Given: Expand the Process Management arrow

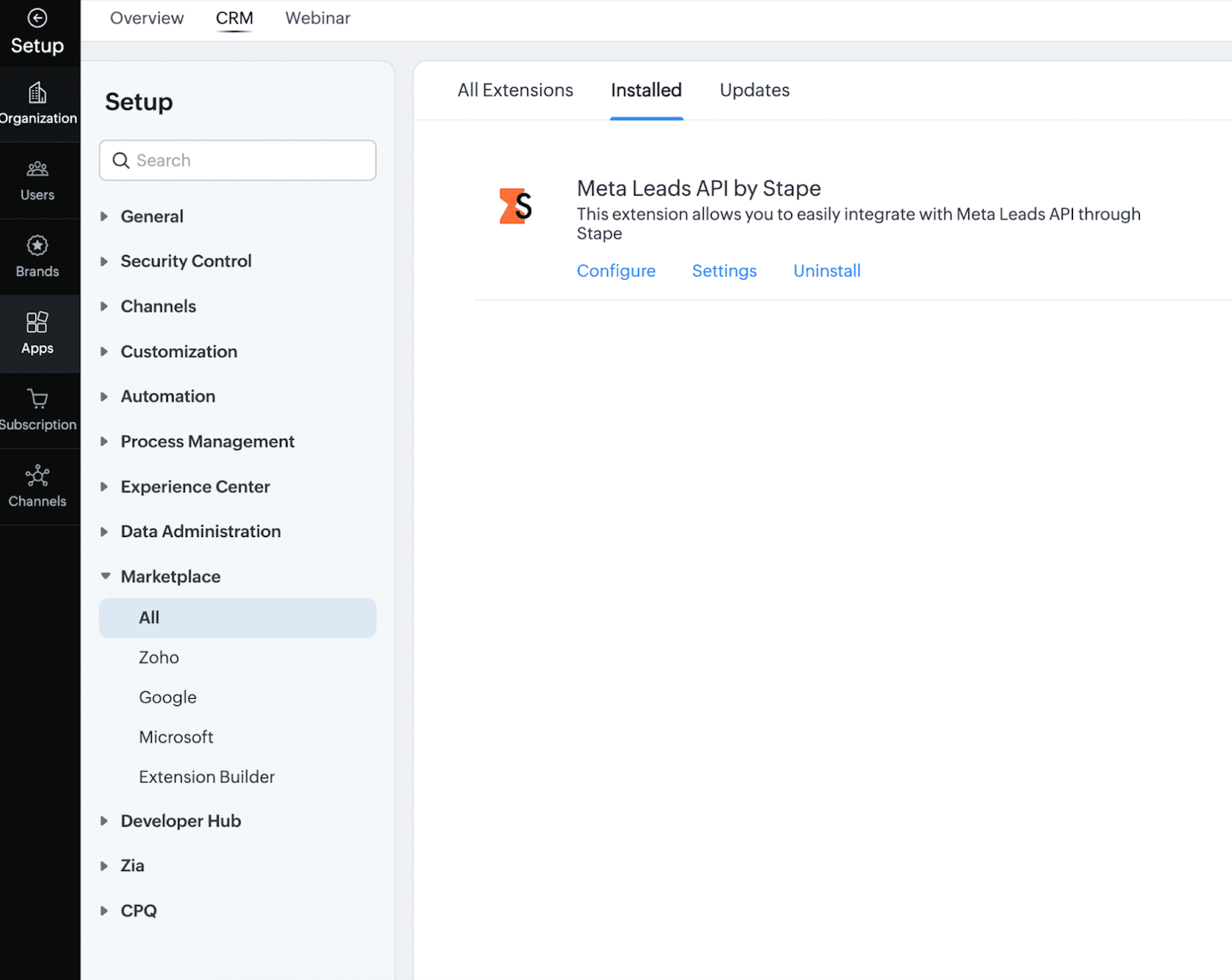Looking at the screenshot, I should (x=104, y=441).
